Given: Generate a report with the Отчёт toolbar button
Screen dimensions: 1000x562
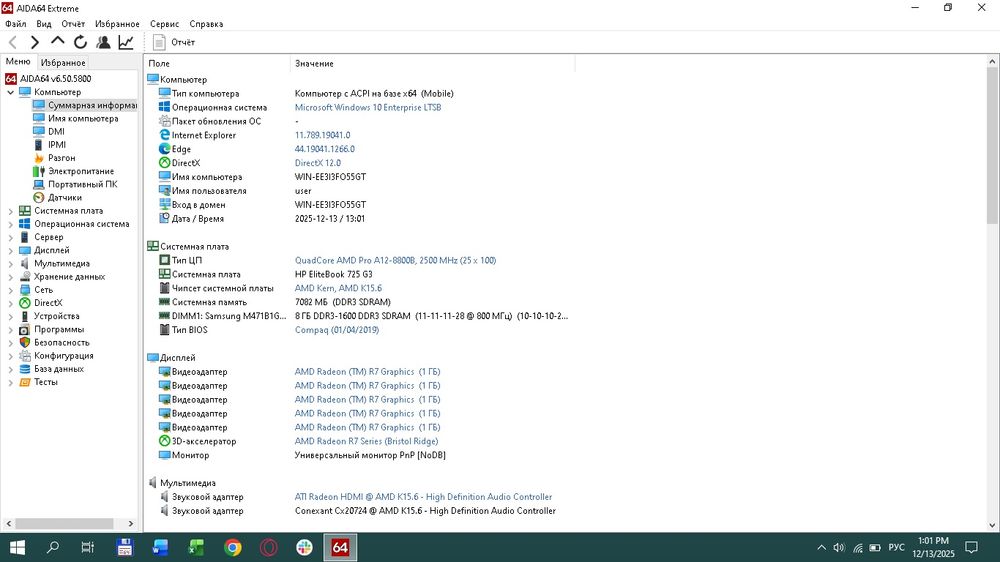Looking at the screenshot, I should coord(173,42).
